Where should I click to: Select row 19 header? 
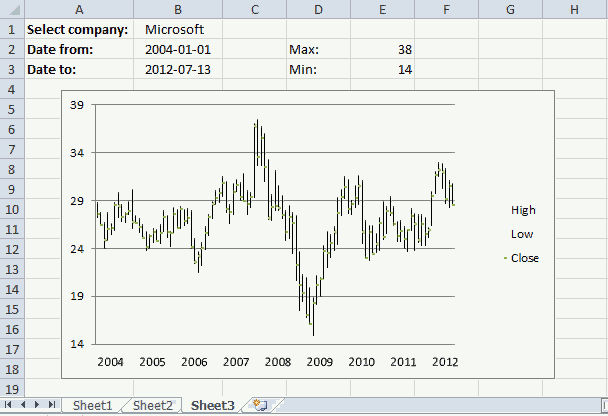12,389
